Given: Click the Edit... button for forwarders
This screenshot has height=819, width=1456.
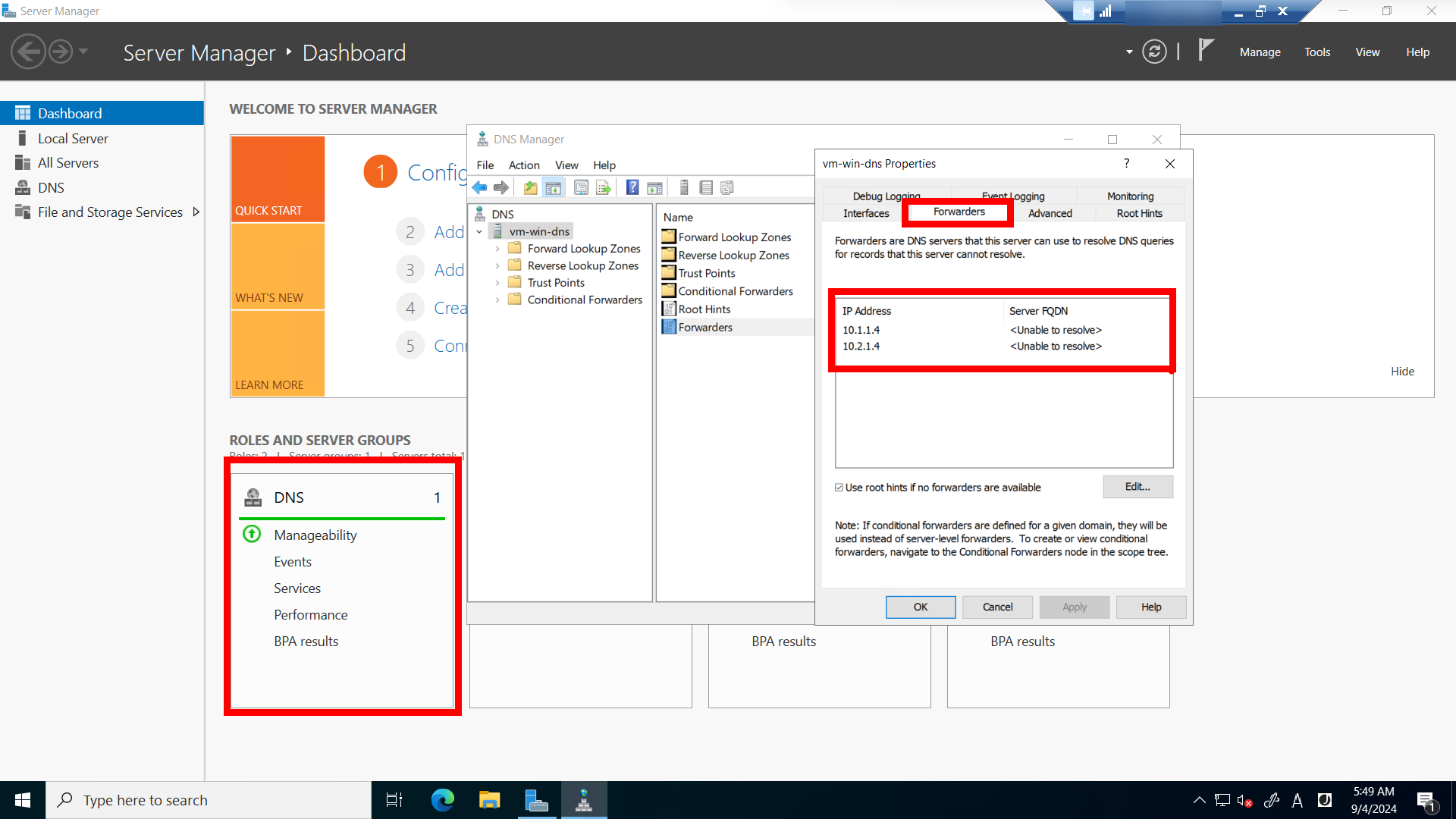Looking at the screenshot, I should point(1137,487).
